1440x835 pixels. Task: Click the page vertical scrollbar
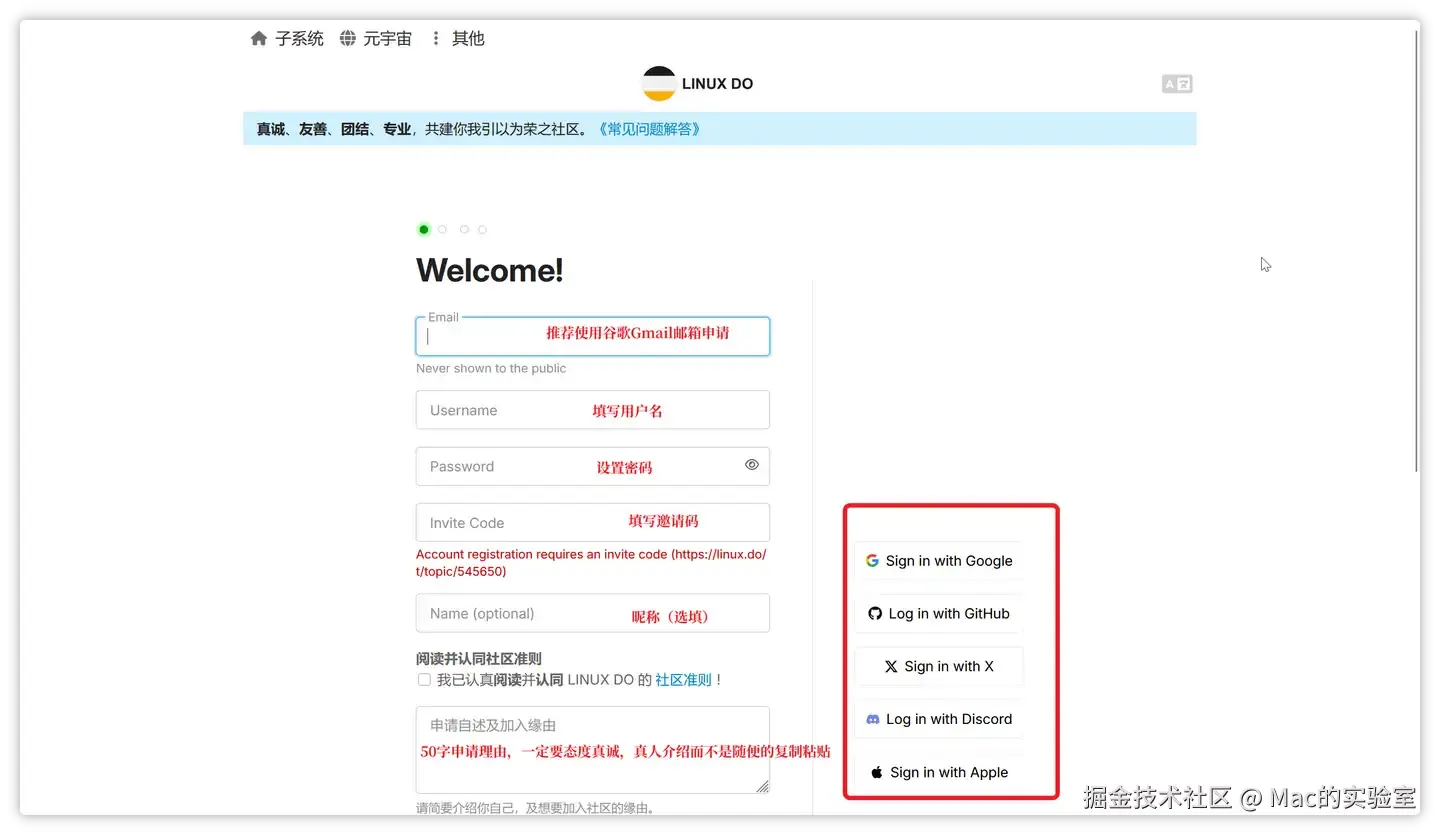coord(1416,250)
